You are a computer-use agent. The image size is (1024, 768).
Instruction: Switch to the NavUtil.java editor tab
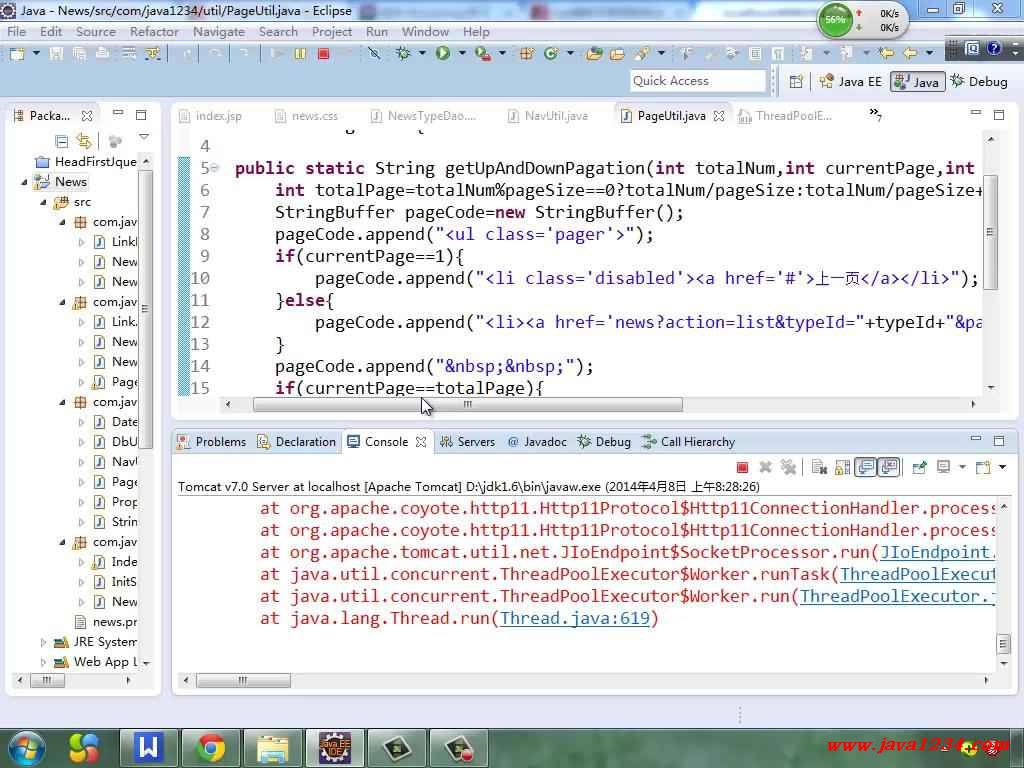point(548,116)
